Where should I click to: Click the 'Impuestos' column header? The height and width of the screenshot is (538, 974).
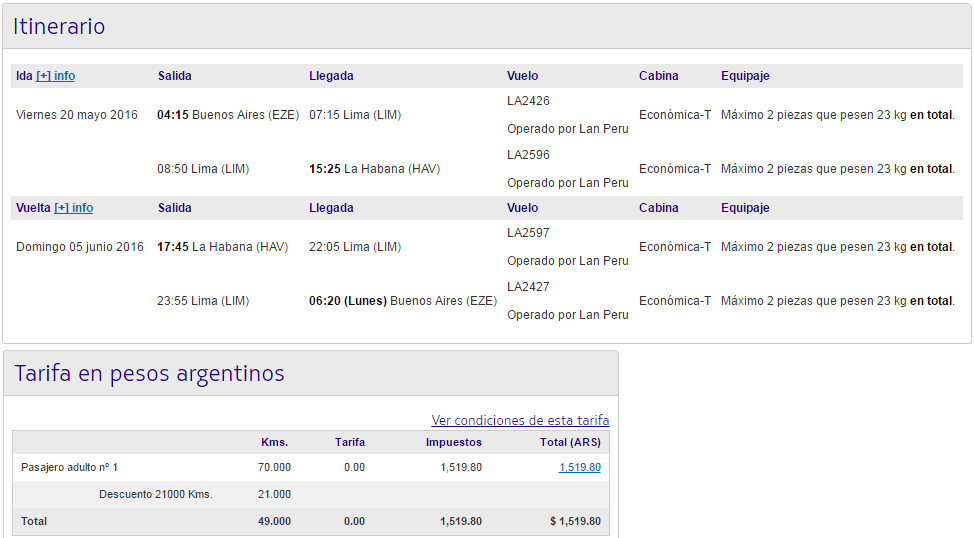coord(453,442)
